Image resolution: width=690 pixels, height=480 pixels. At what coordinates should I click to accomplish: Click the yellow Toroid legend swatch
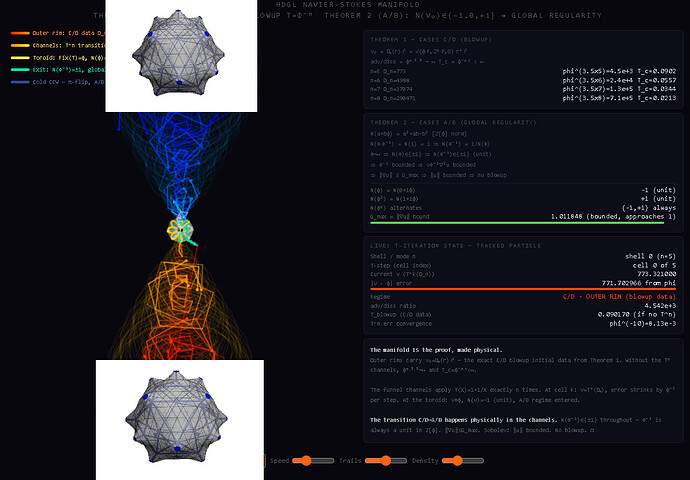20,58
